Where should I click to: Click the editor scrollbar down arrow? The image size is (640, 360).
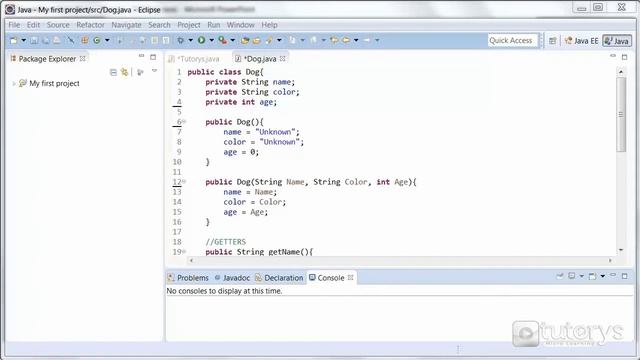[621, 250]
